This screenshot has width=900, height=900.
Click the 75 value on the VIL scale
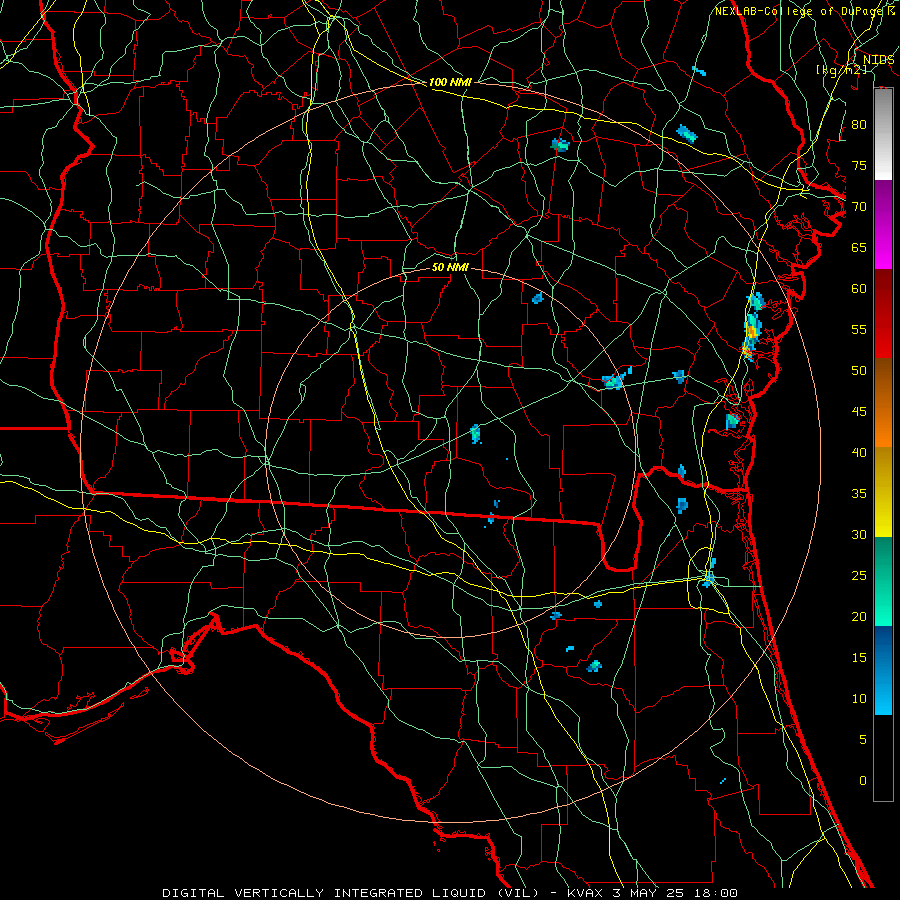pos(859,165)
